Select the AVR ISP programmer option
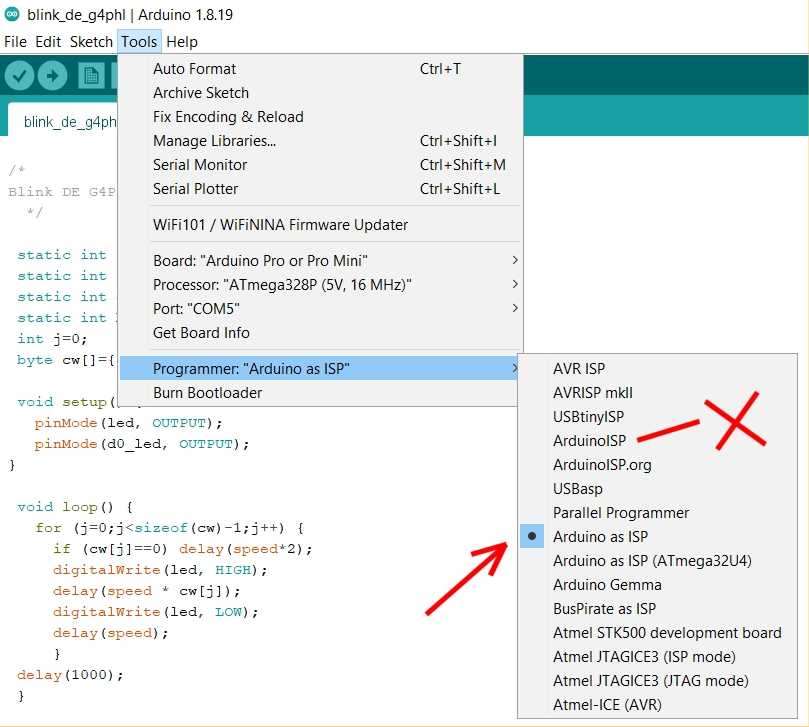This screenshot has width=809, height=727. (x=579, y=369)
